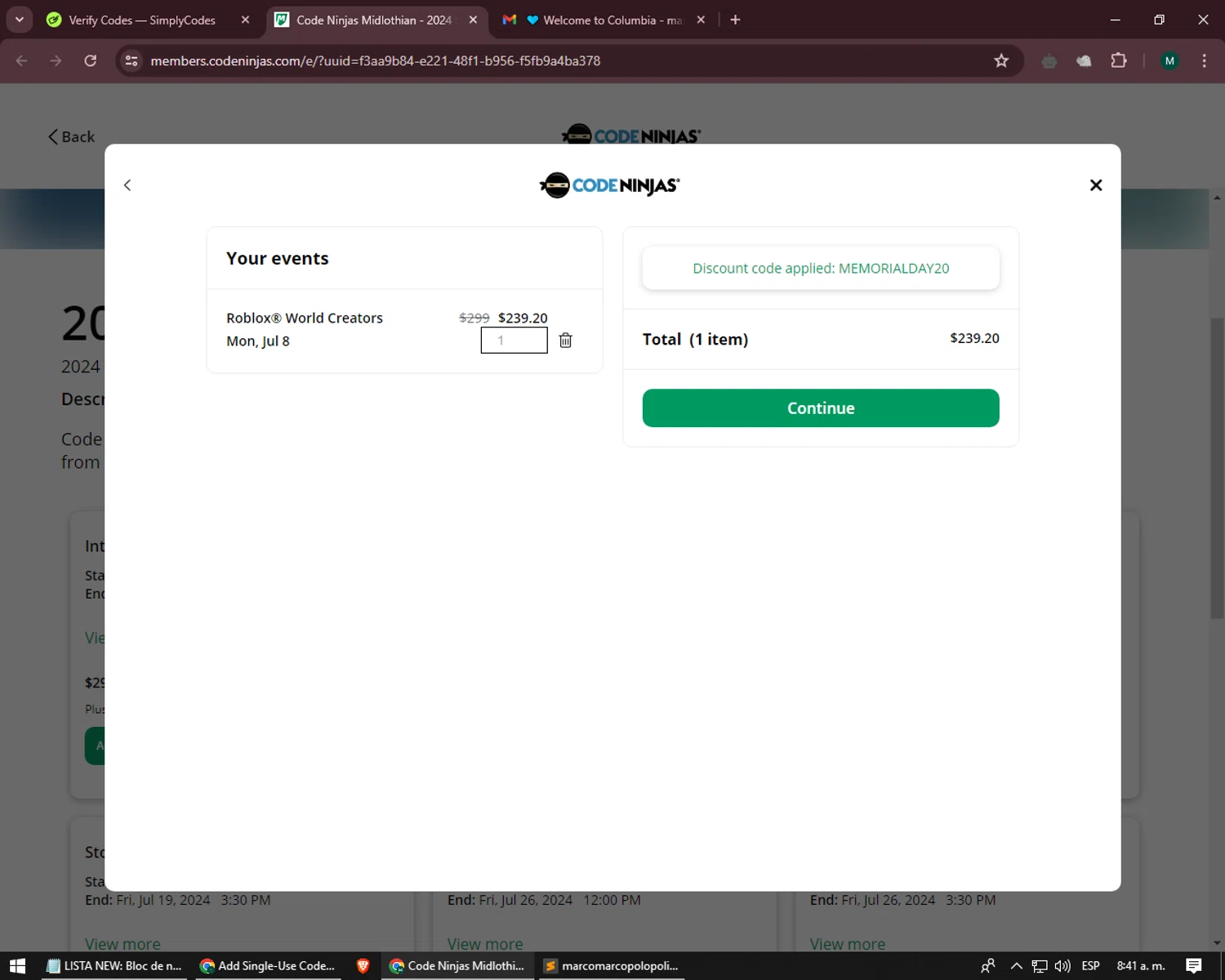1225x980 pixels.
Task: Show hidden system tray icons
Action: 1017,966
